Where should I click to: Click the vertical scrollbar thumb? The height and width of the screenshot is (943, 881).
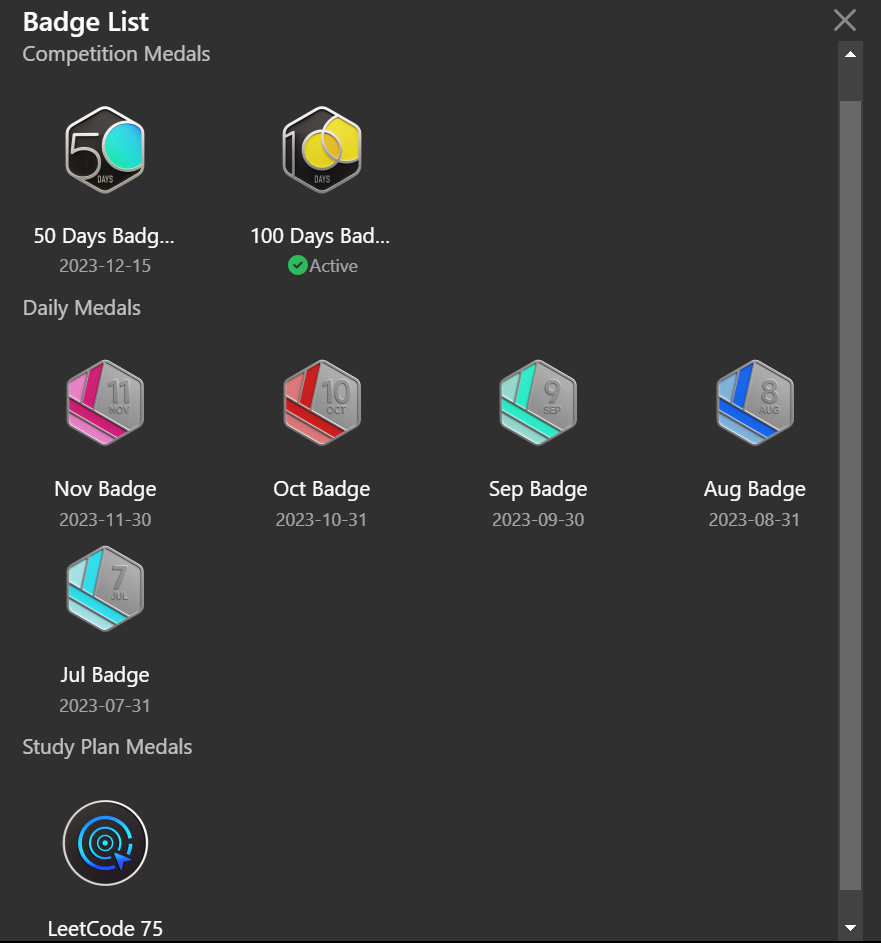click(x=850, y=495)
